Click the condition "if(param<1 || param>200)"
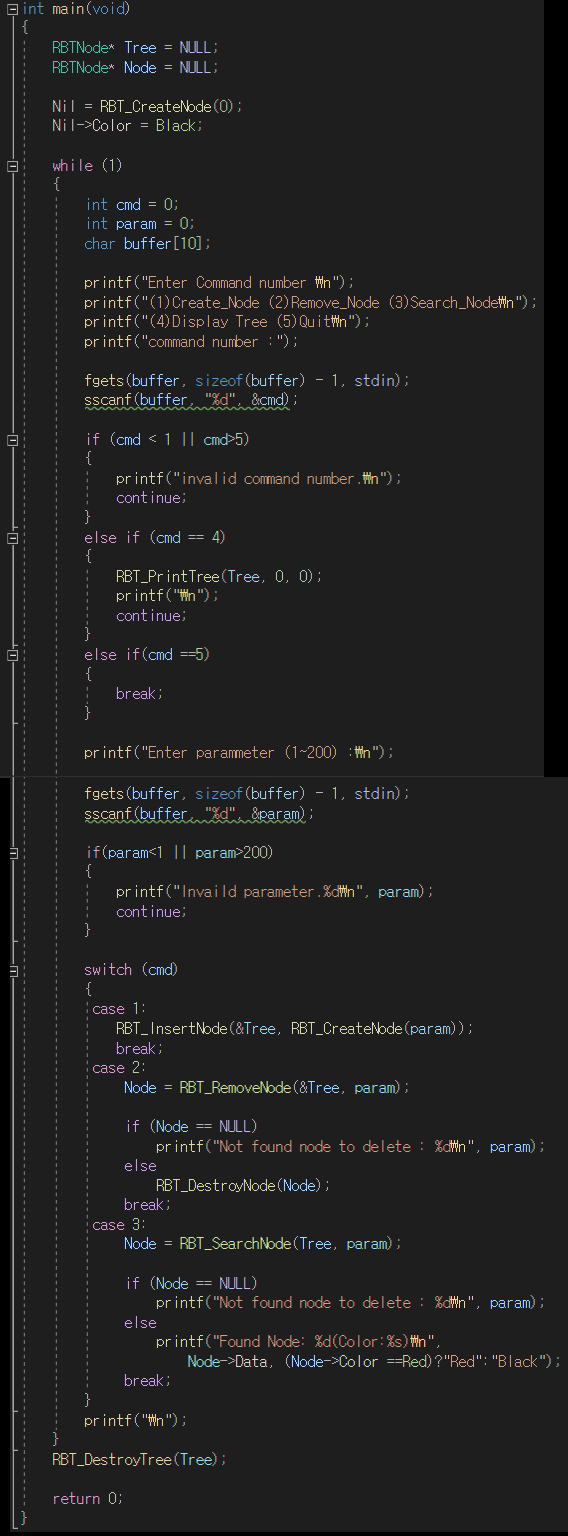This screenshot has width=568, height=1536. point(179,853)
